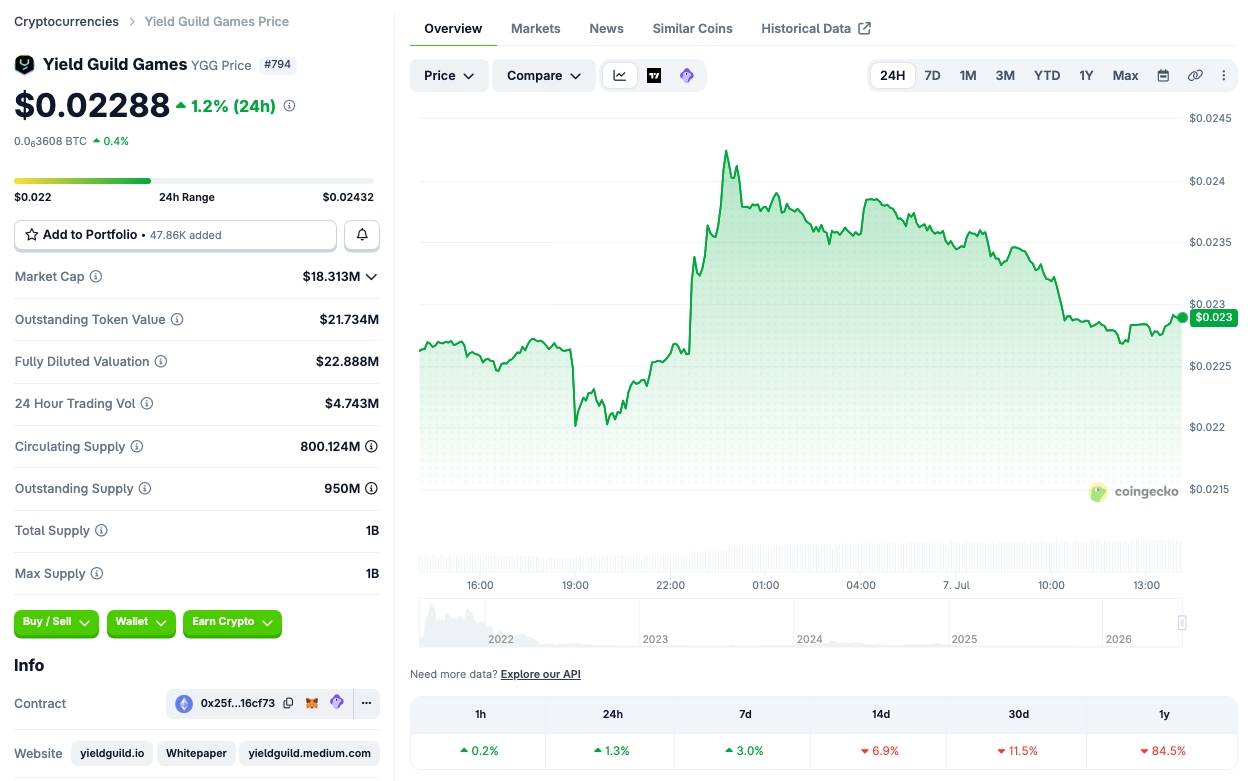Switch to the Similar Coins tab

coord(693,28)
